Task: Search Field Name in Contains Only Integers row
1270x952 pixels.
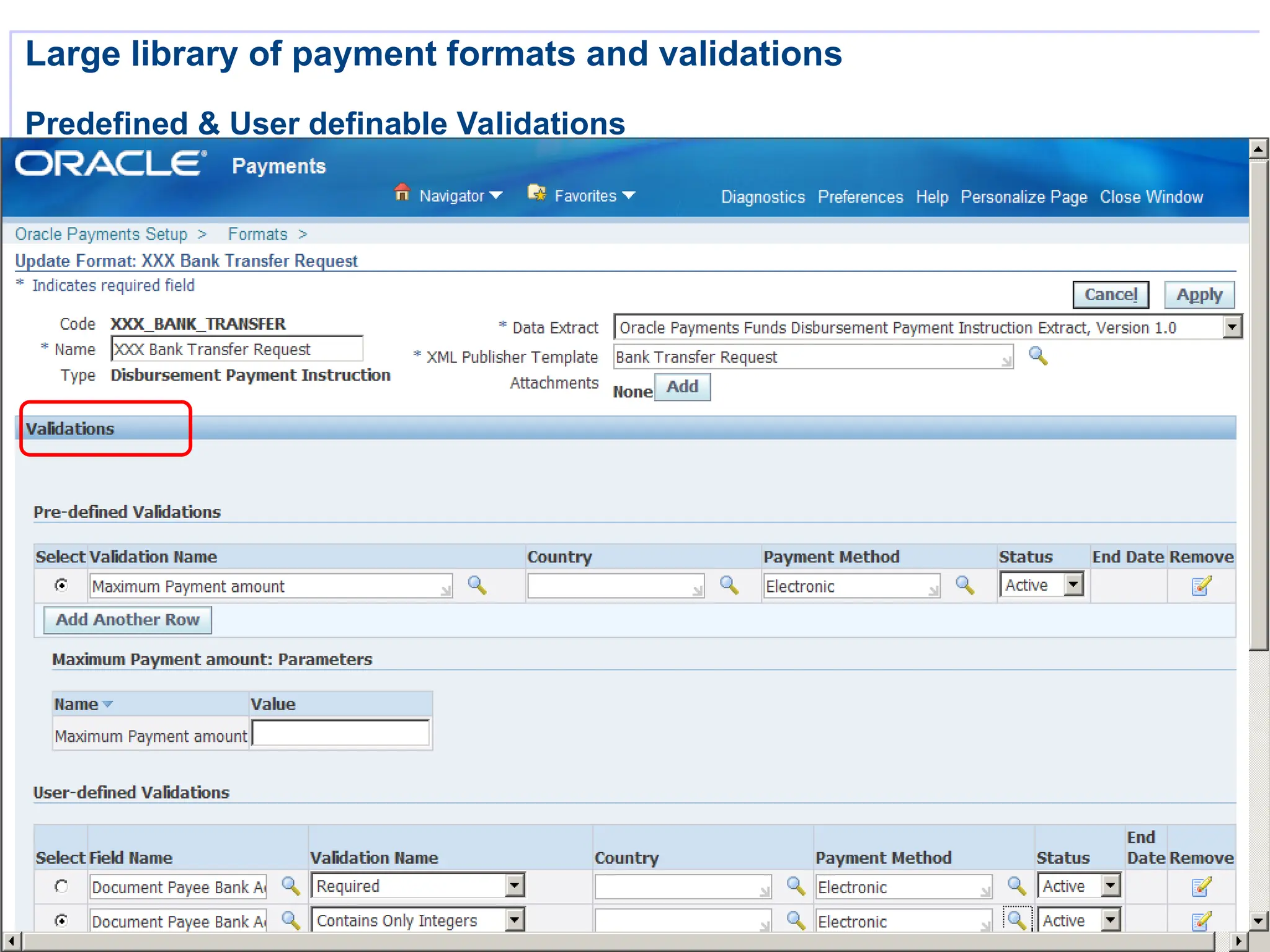Action: click(290, 920)
